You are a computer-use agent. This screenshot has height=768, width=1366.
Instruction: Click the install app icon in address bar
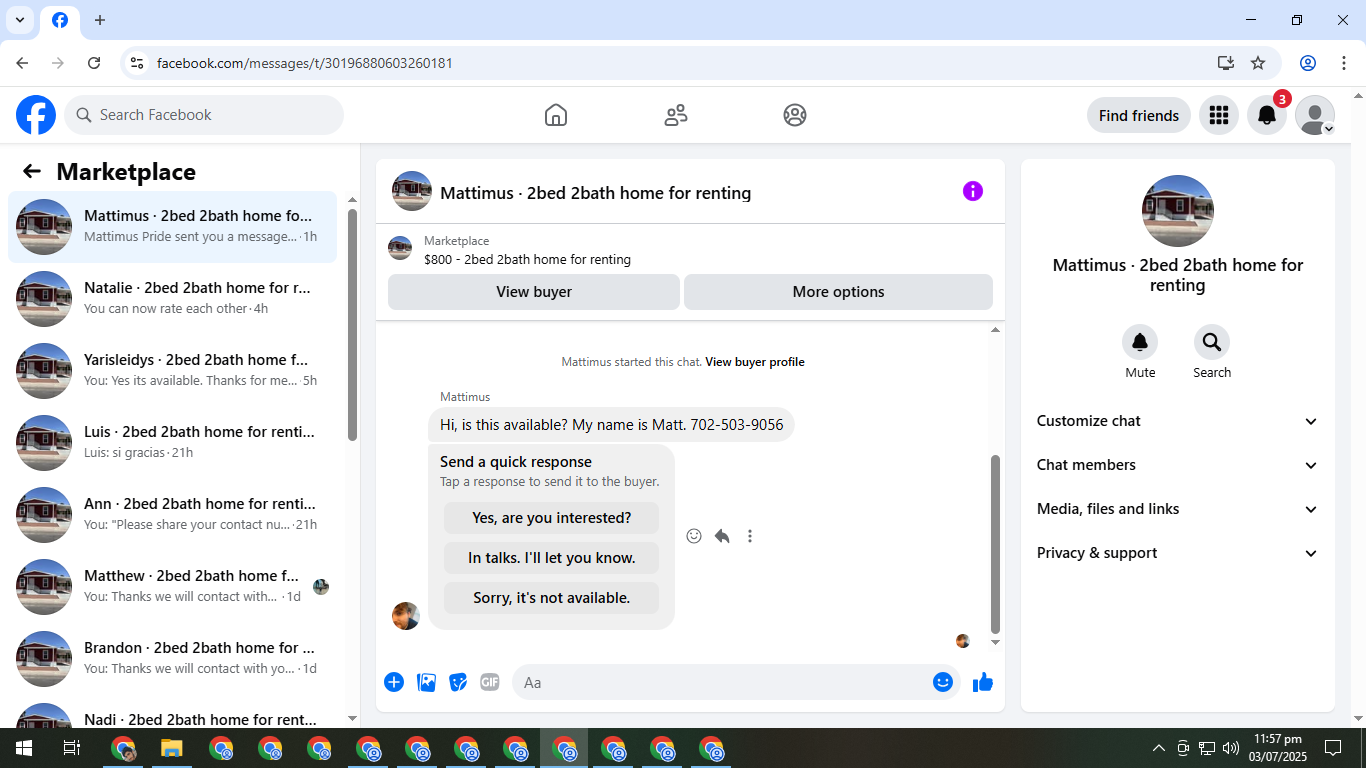[x=1226, y=63]
